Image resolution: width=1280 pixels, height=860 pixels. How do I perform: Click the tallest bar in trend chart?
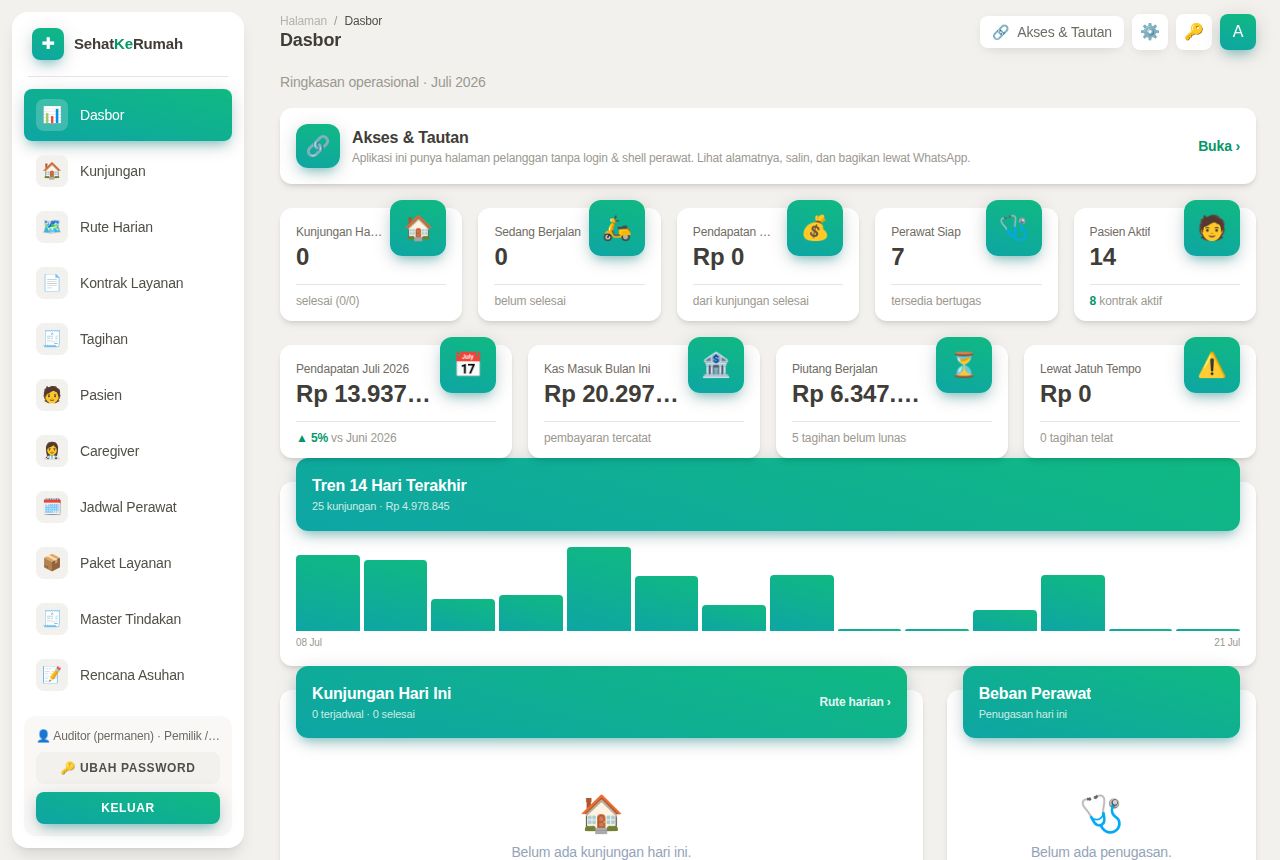599,589
